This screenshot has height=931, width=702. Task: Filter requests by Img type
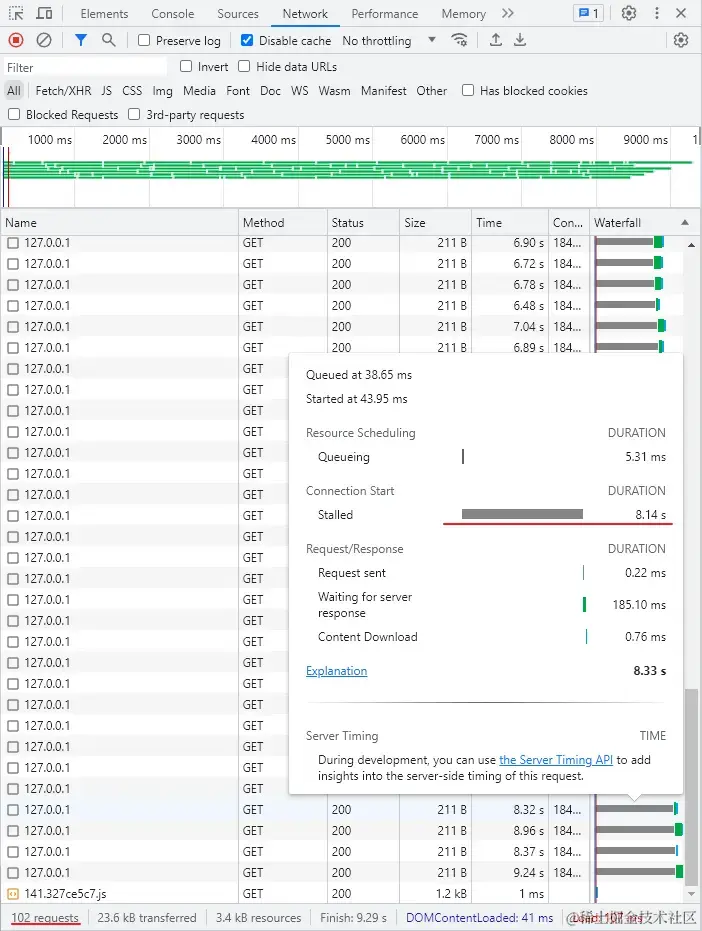163,91
